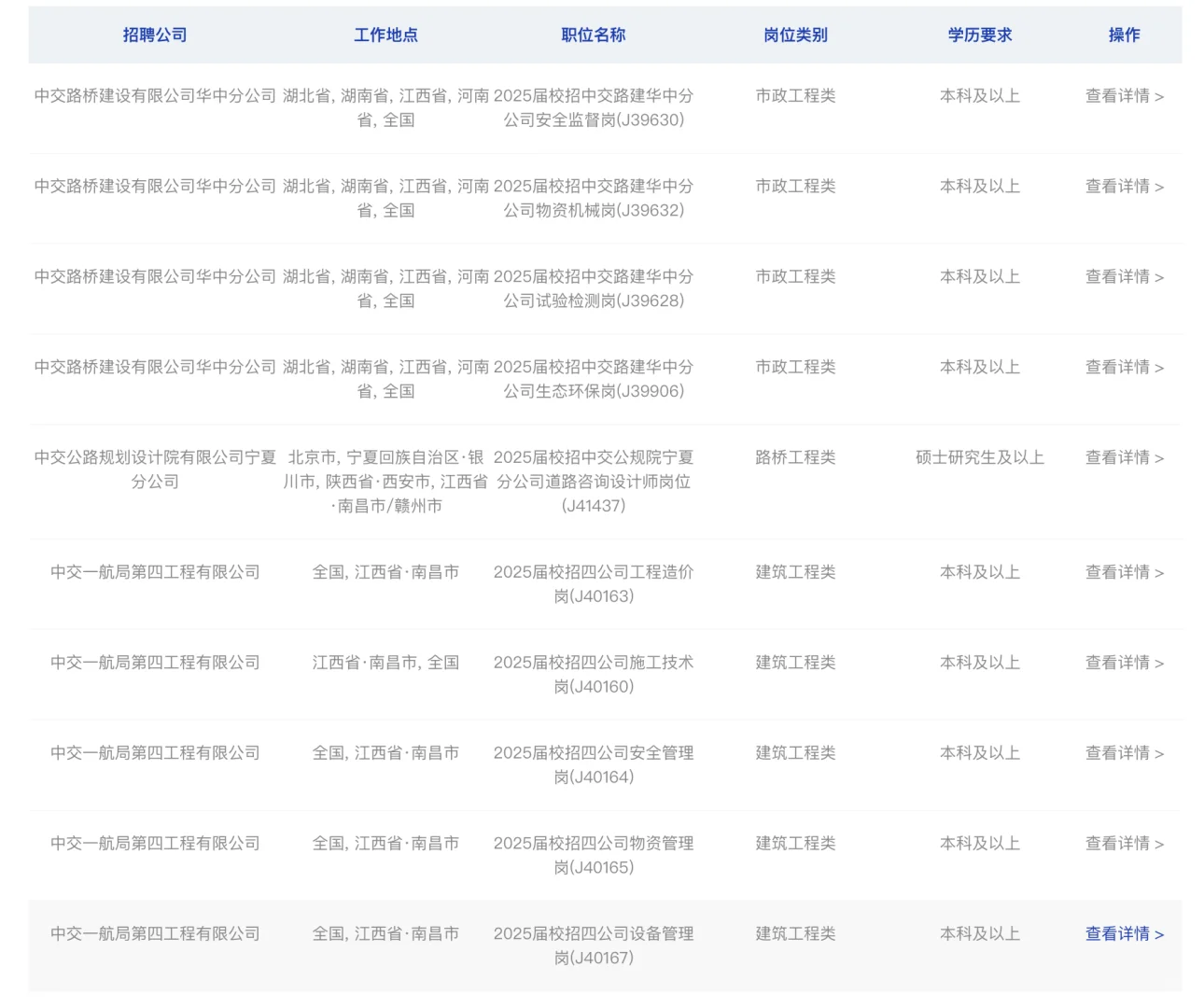Select job title 安全监督岗(J39630)

[x=594, y=108]
